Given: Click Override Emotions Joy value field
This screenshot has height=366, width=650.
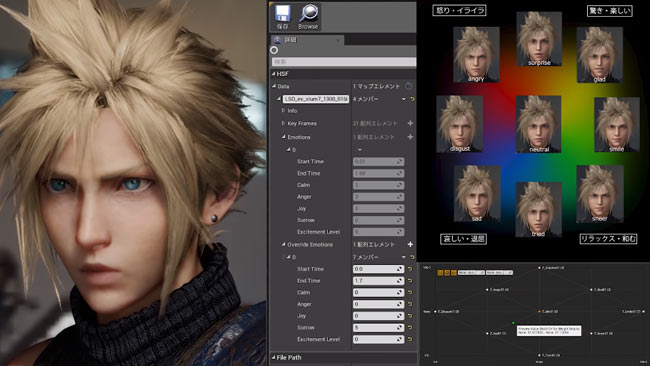Looking at the screenshot, I should click(378, 316).
